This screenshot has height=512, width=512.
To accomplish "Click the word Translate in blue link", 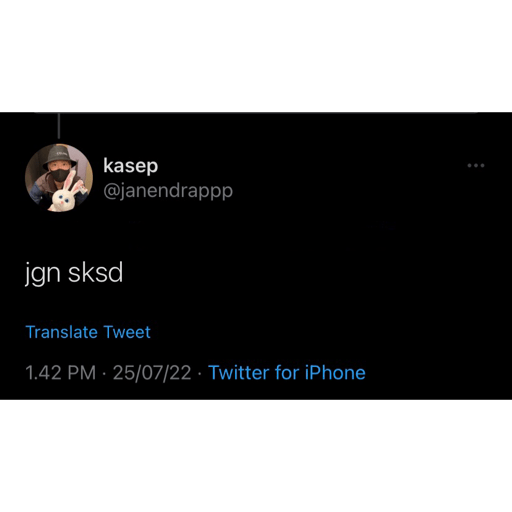I will [61, 332].
